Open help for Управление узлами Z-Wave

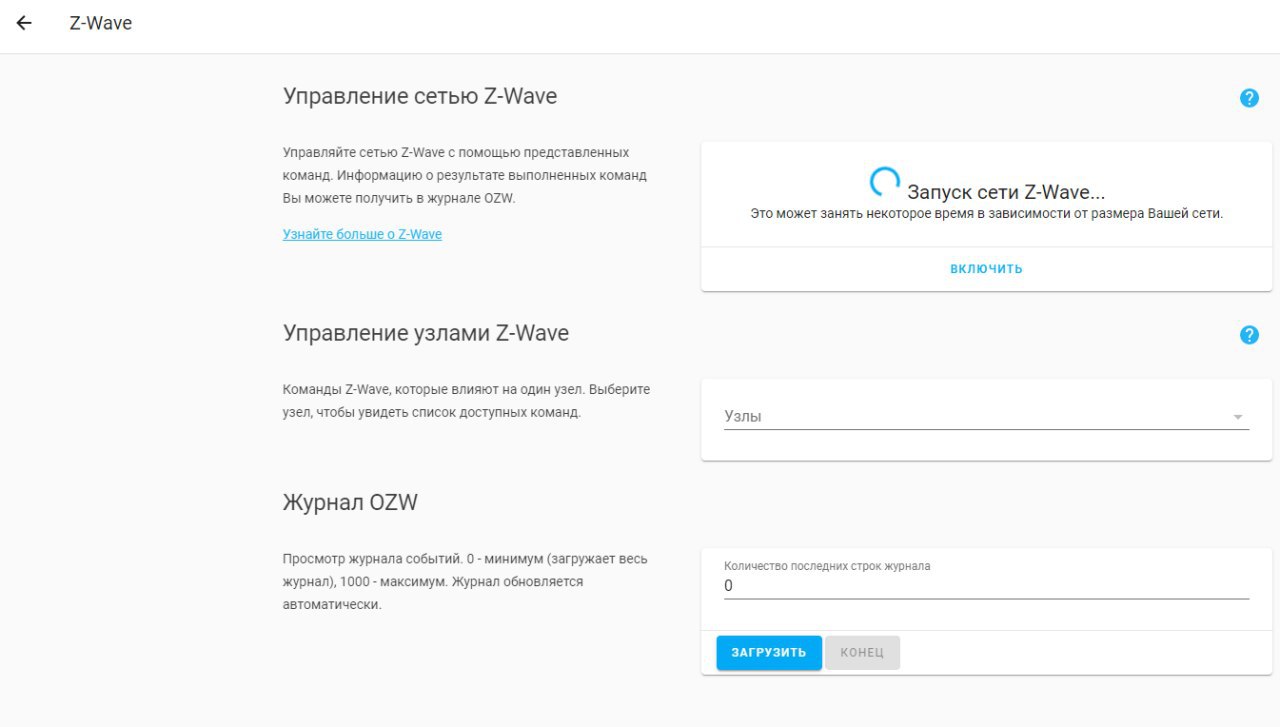click(x=1249, y=335)
